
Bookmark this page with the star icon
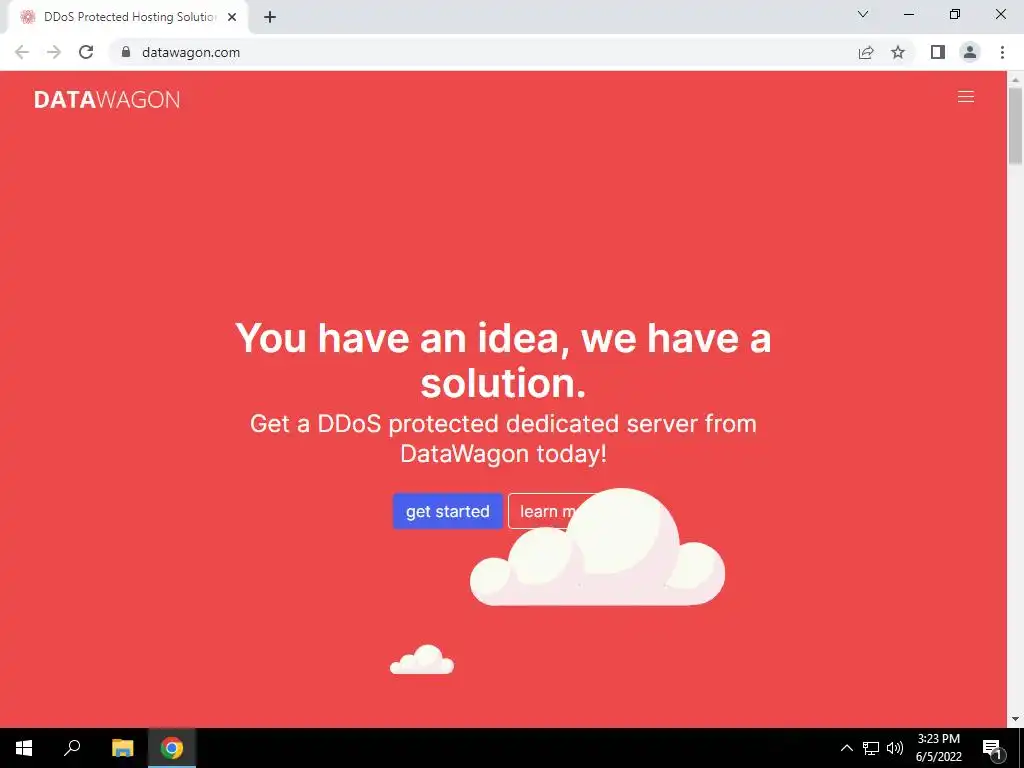tap(898, 52)
